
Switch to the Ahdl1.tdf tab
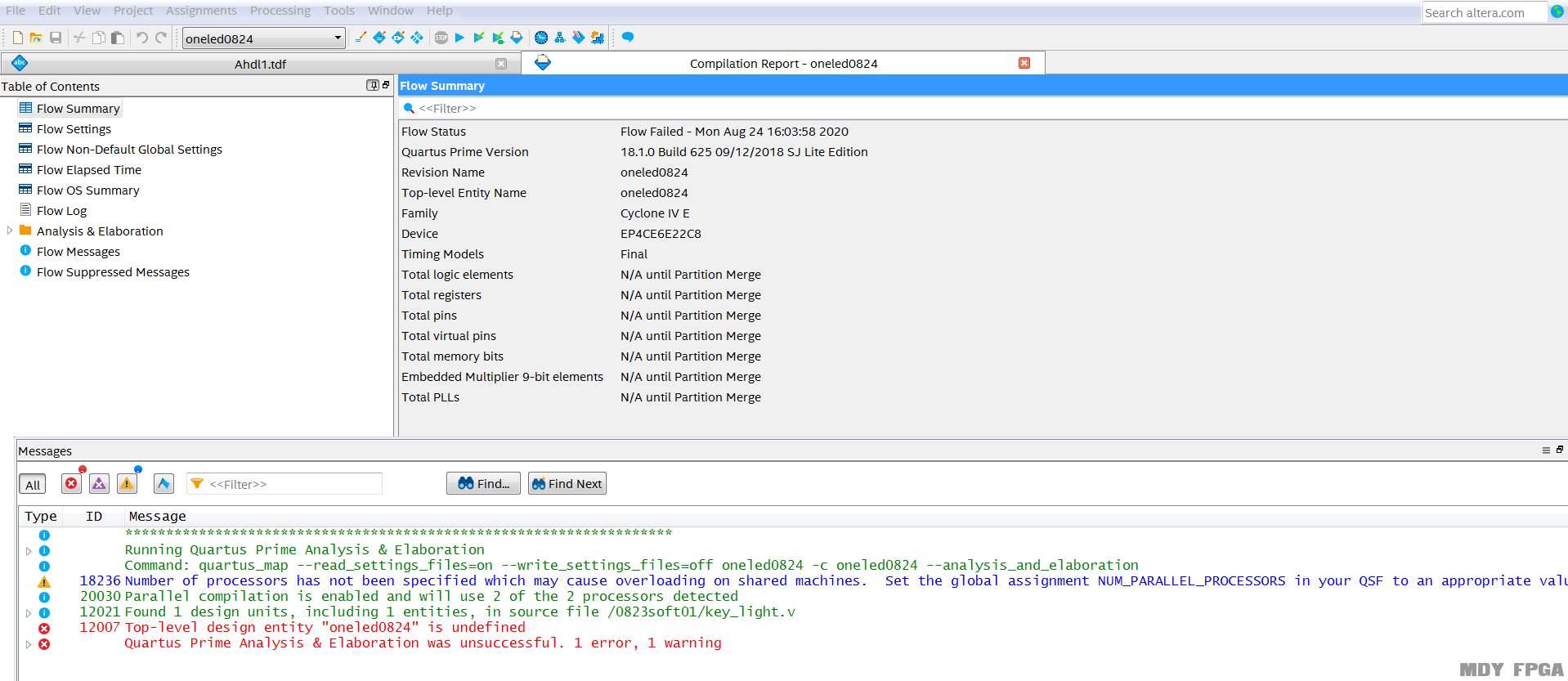pos(260,64)
